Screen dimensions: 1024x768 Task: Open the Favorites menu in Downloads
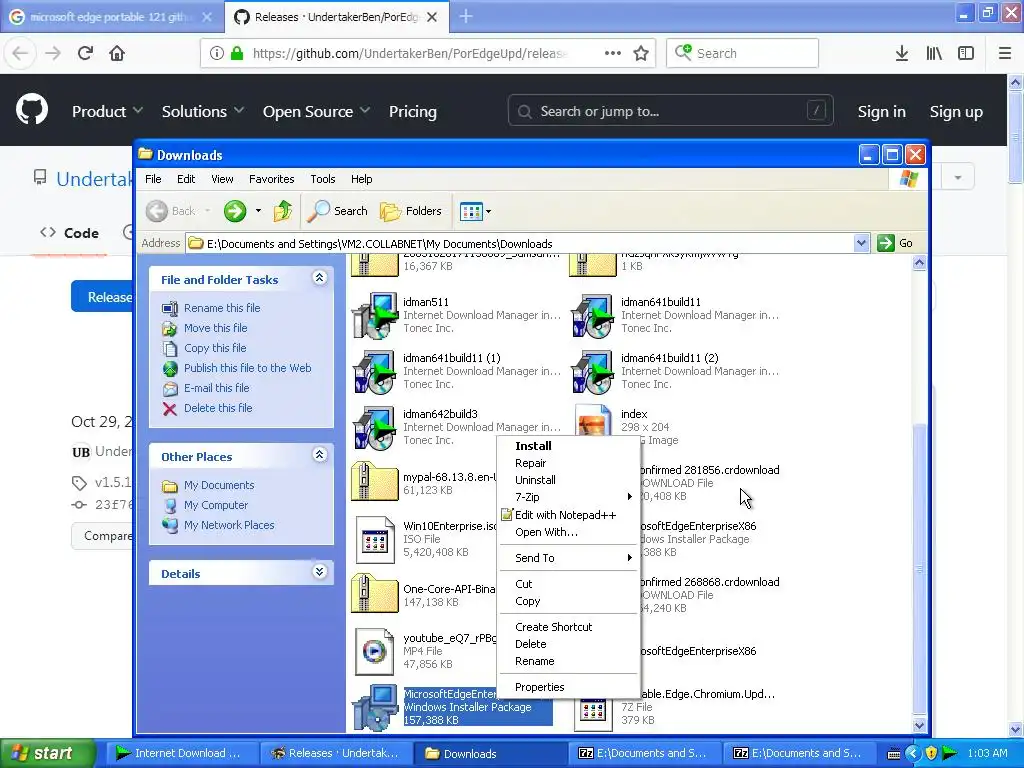pyautogui.click(x=271, y=179)
